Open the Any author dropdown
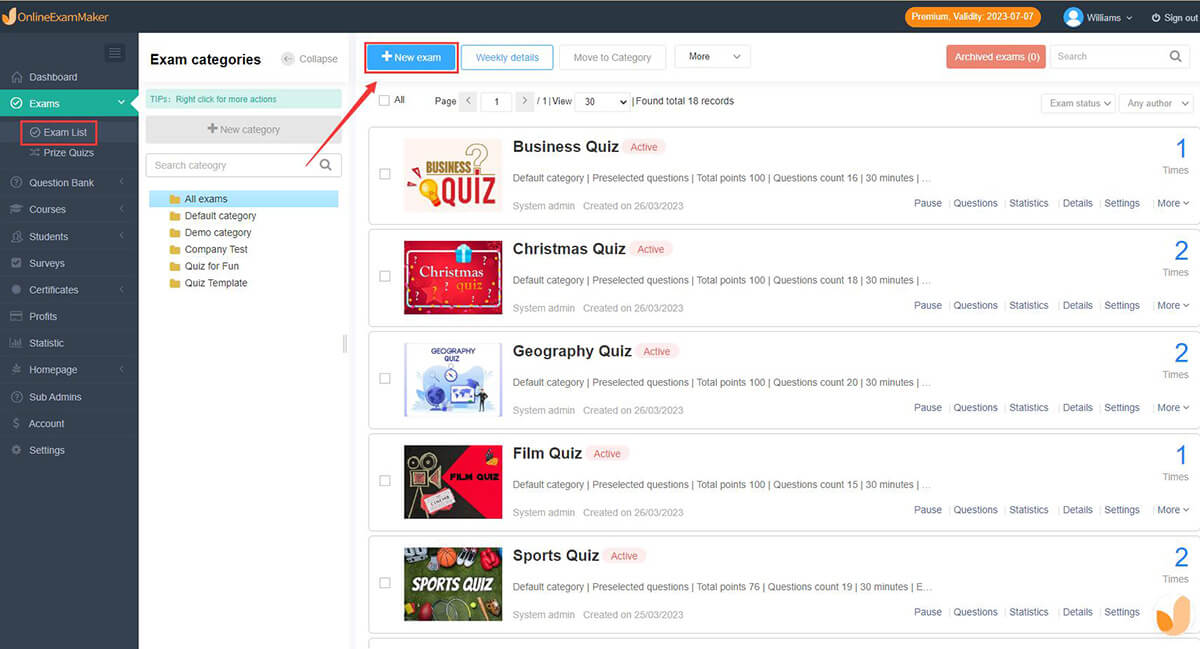This screenshot has width=1200, height=649. tap(1157, 103)
